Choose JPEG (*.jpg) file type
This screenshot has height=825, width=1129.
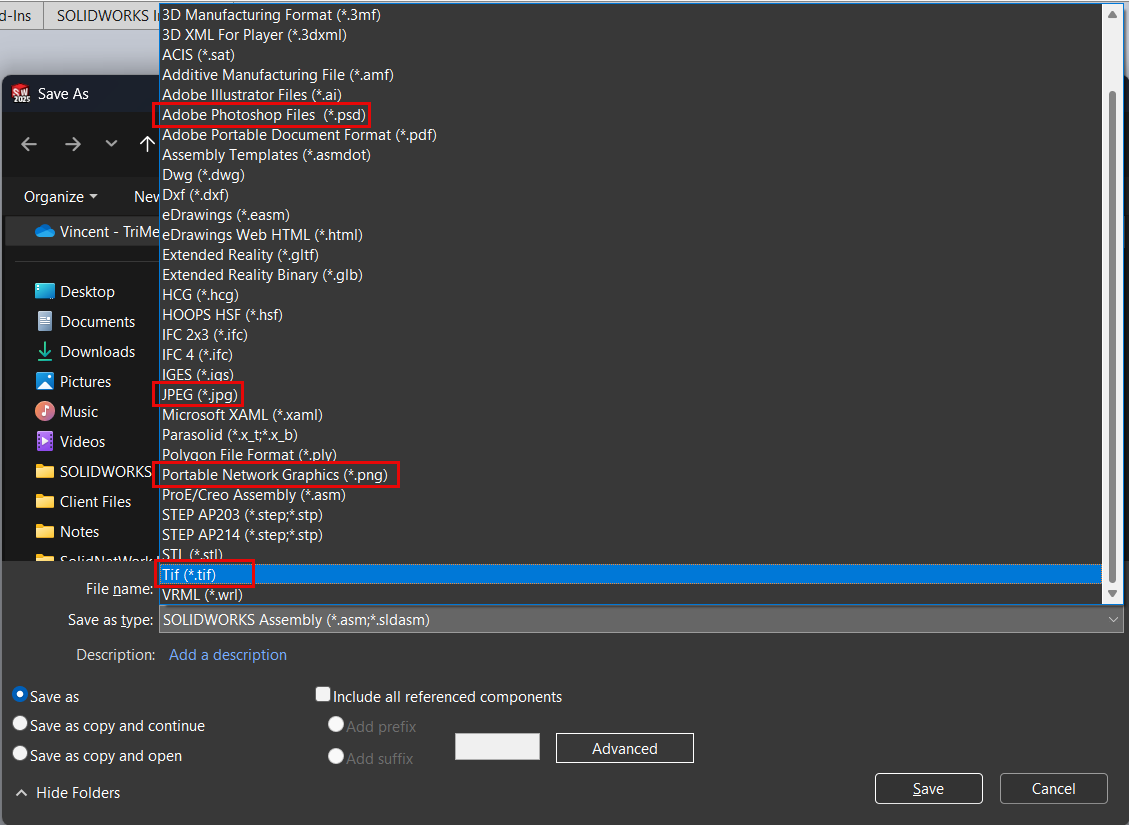tap(200, 394)
